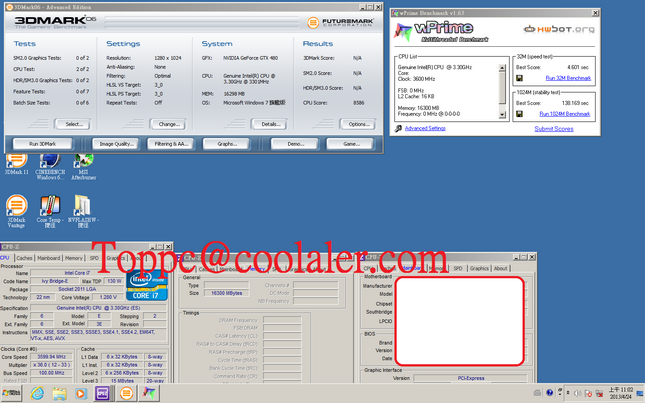
Task: Click down arrow of CPU List scrollbar
Action: click(502, 115)
